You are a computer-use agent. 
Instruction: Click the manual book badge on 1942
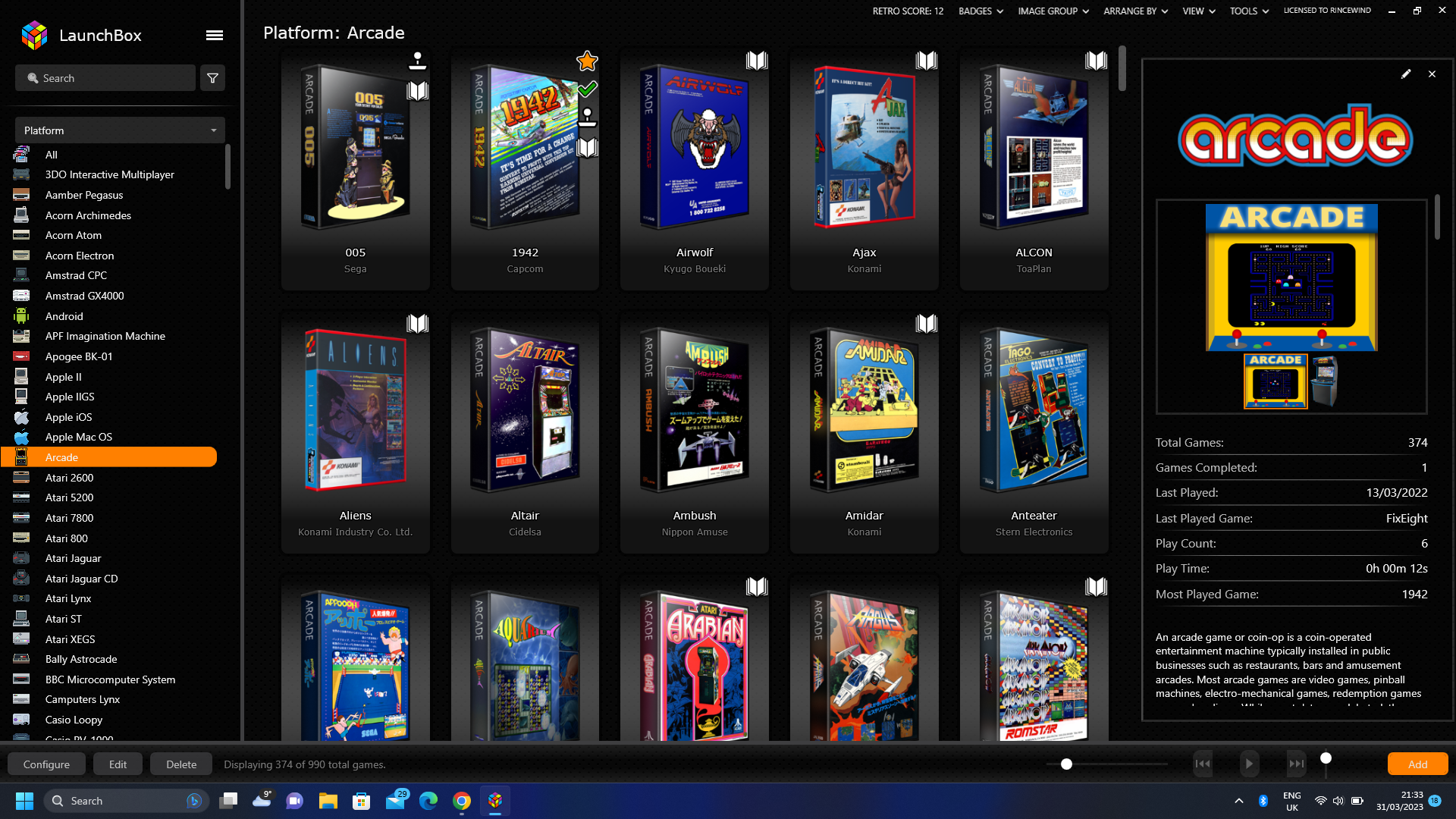coord(587,147)
